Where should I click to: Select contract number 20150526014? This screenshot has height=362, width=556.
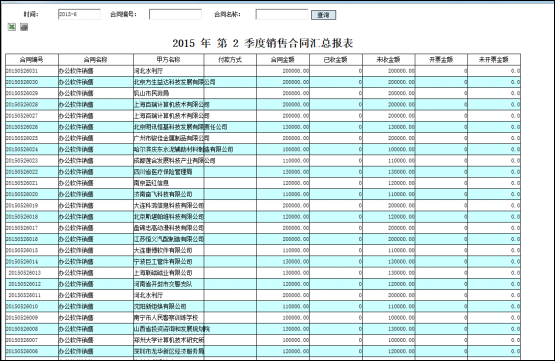[x=22, y=262]
